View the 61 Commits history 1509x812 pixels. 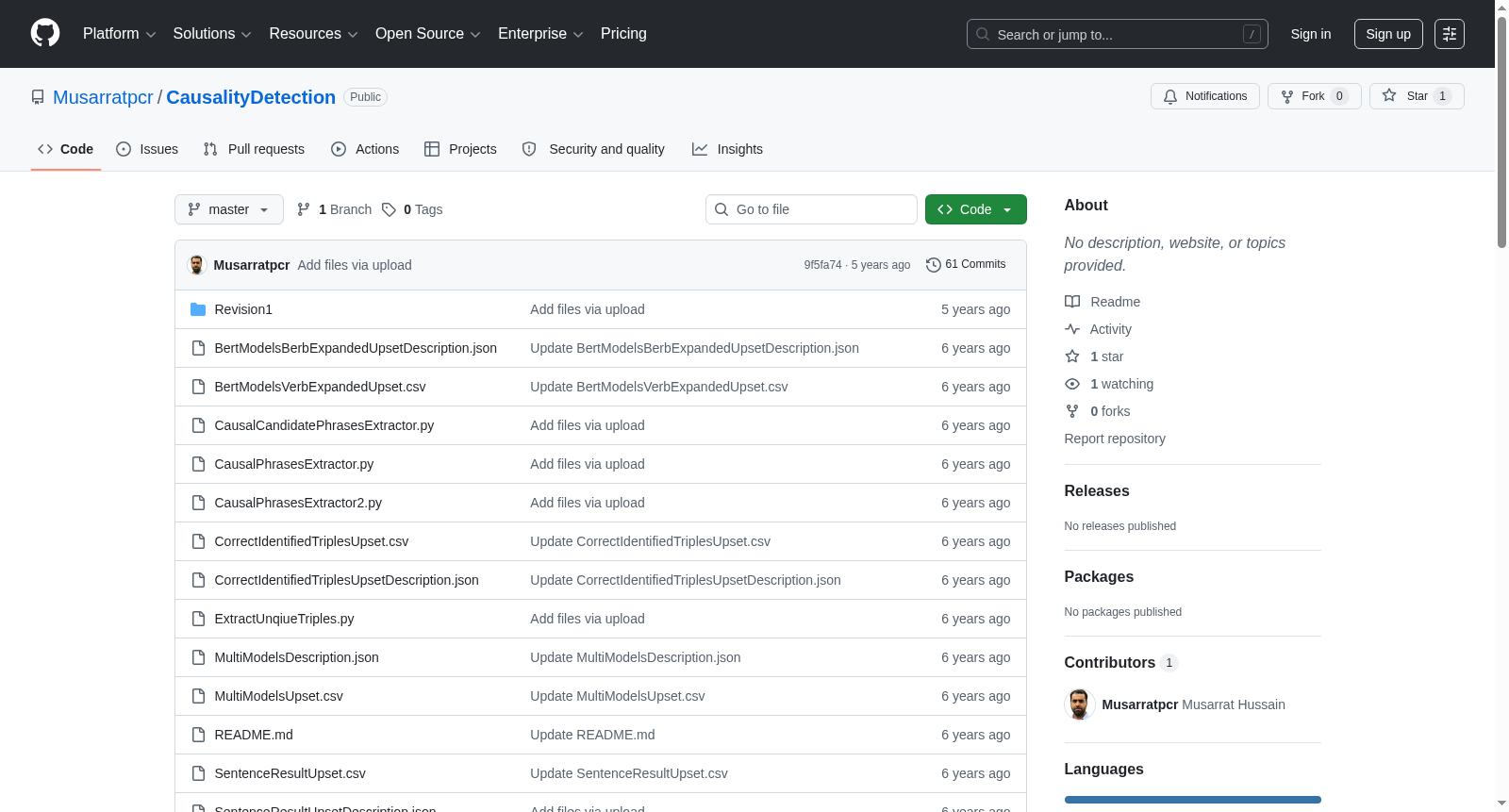point(966,265)
